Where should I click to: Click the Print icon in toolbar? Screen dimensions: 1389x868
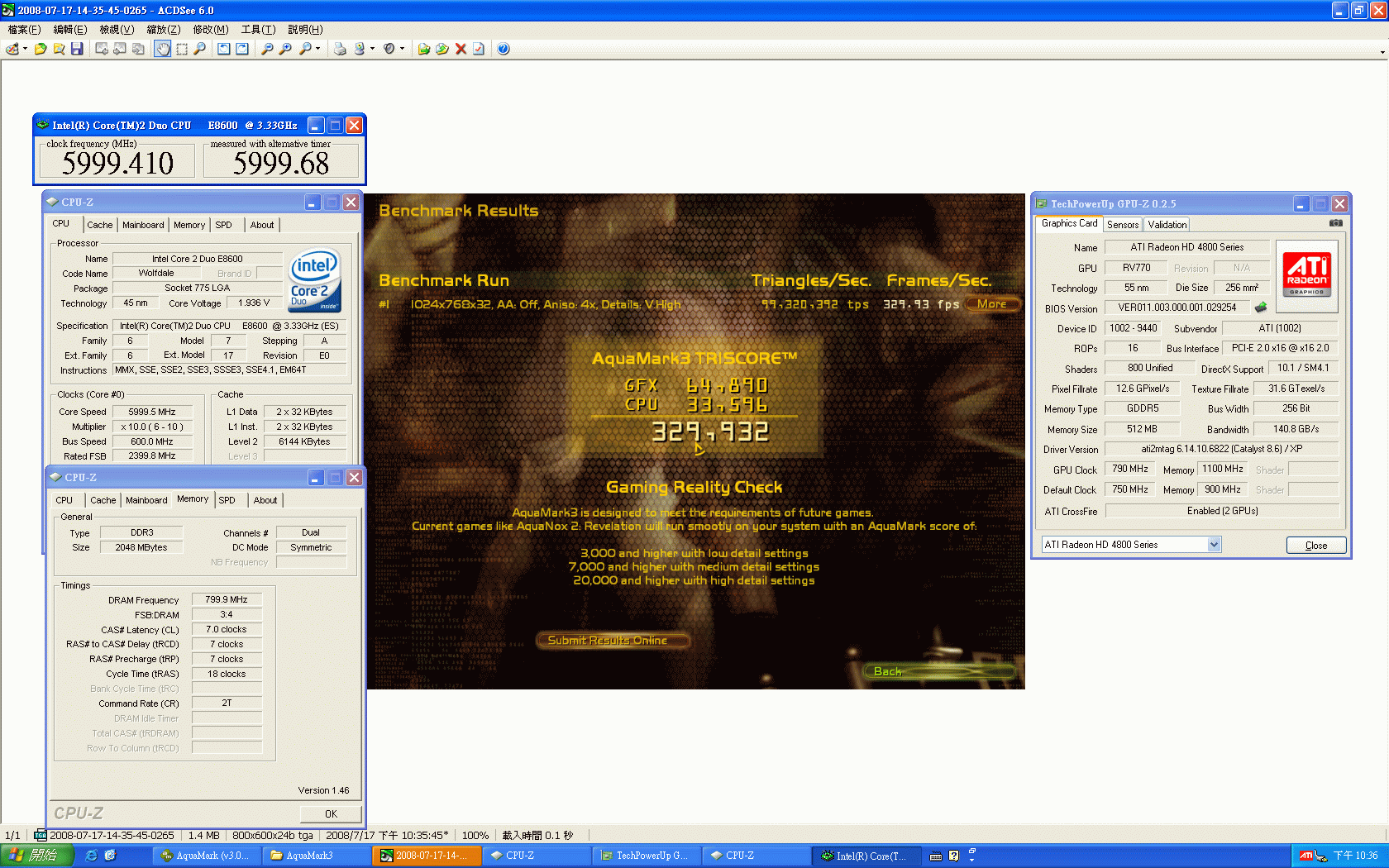point(340,49)
